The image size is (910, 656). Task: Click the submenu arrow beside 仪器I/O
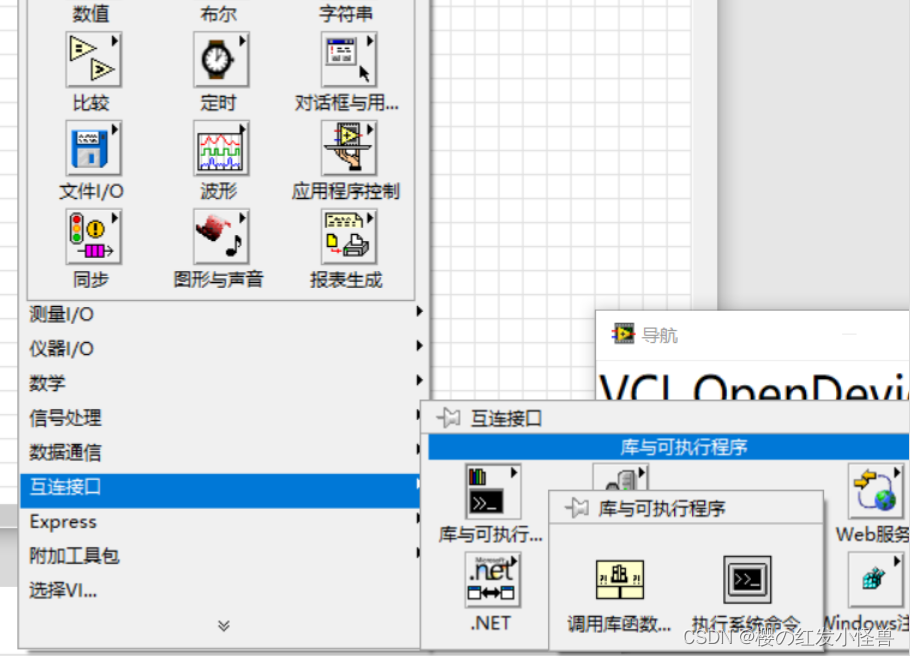click(420, 346)
